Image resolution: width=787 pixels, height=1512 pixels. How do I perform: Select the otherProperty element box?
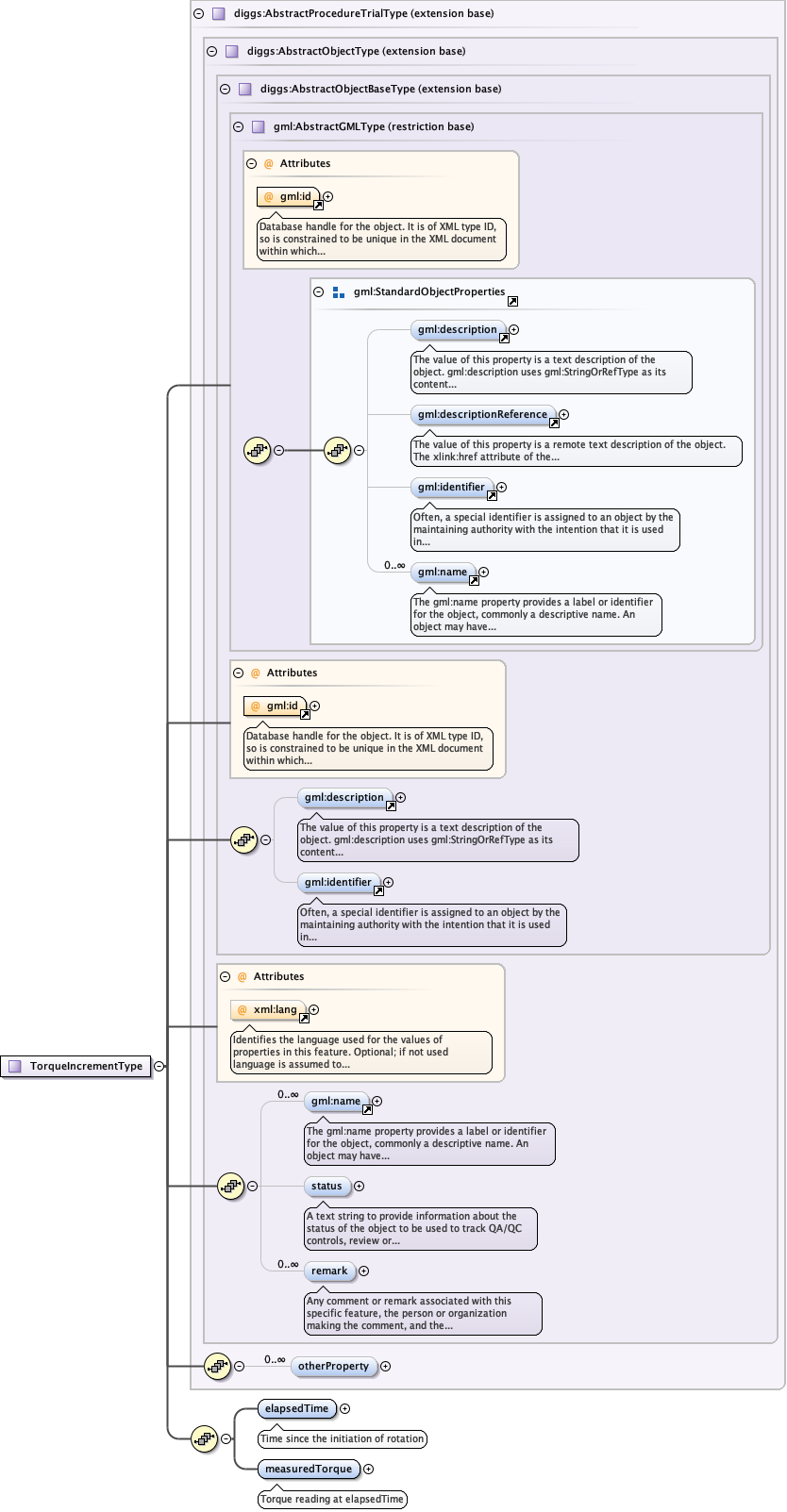(x=334, y=1367)
